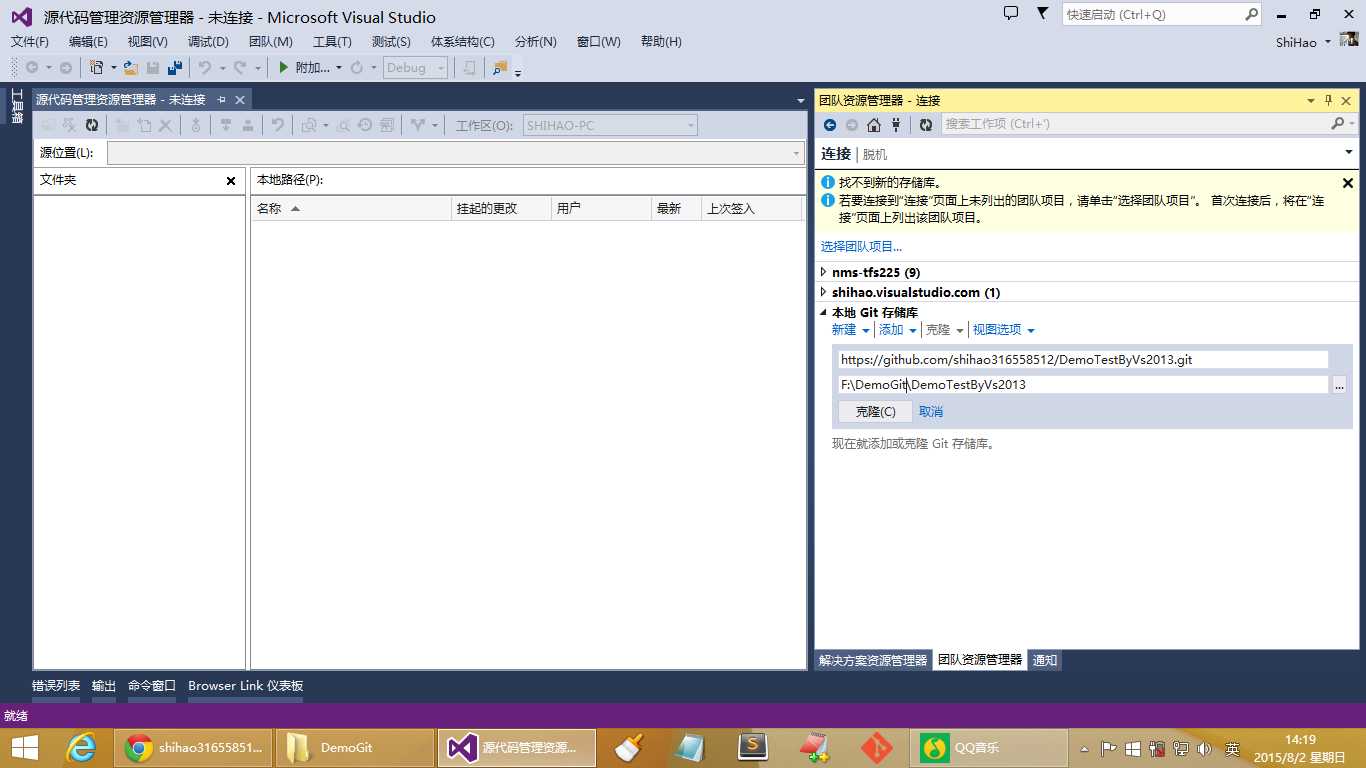Open Internet Explorer from the taskbar
Image resolution: width=1366 pixels, height=768 pixels.
click(81, 748)
